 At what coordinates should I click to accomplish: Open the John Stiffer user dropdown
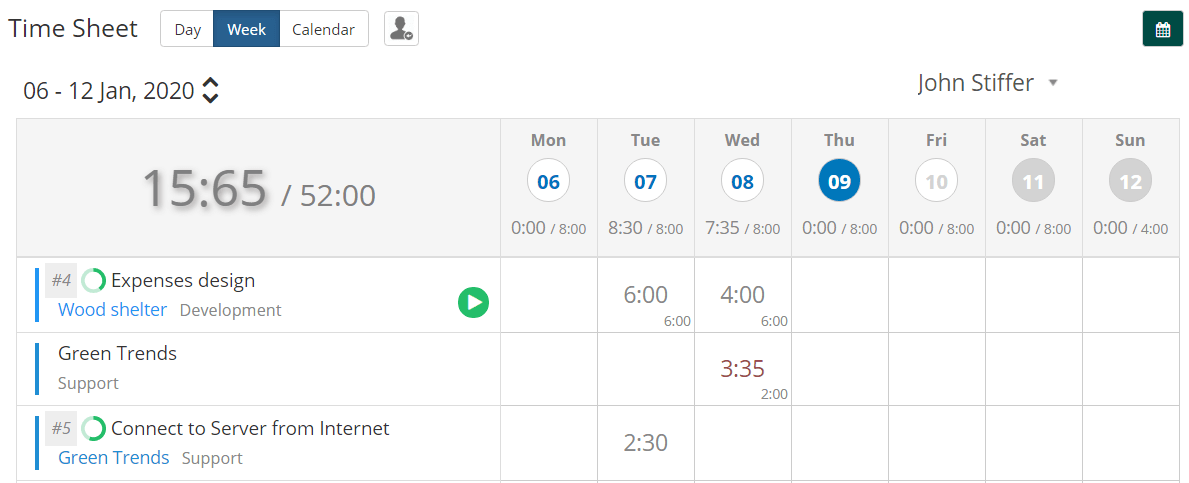987,83
